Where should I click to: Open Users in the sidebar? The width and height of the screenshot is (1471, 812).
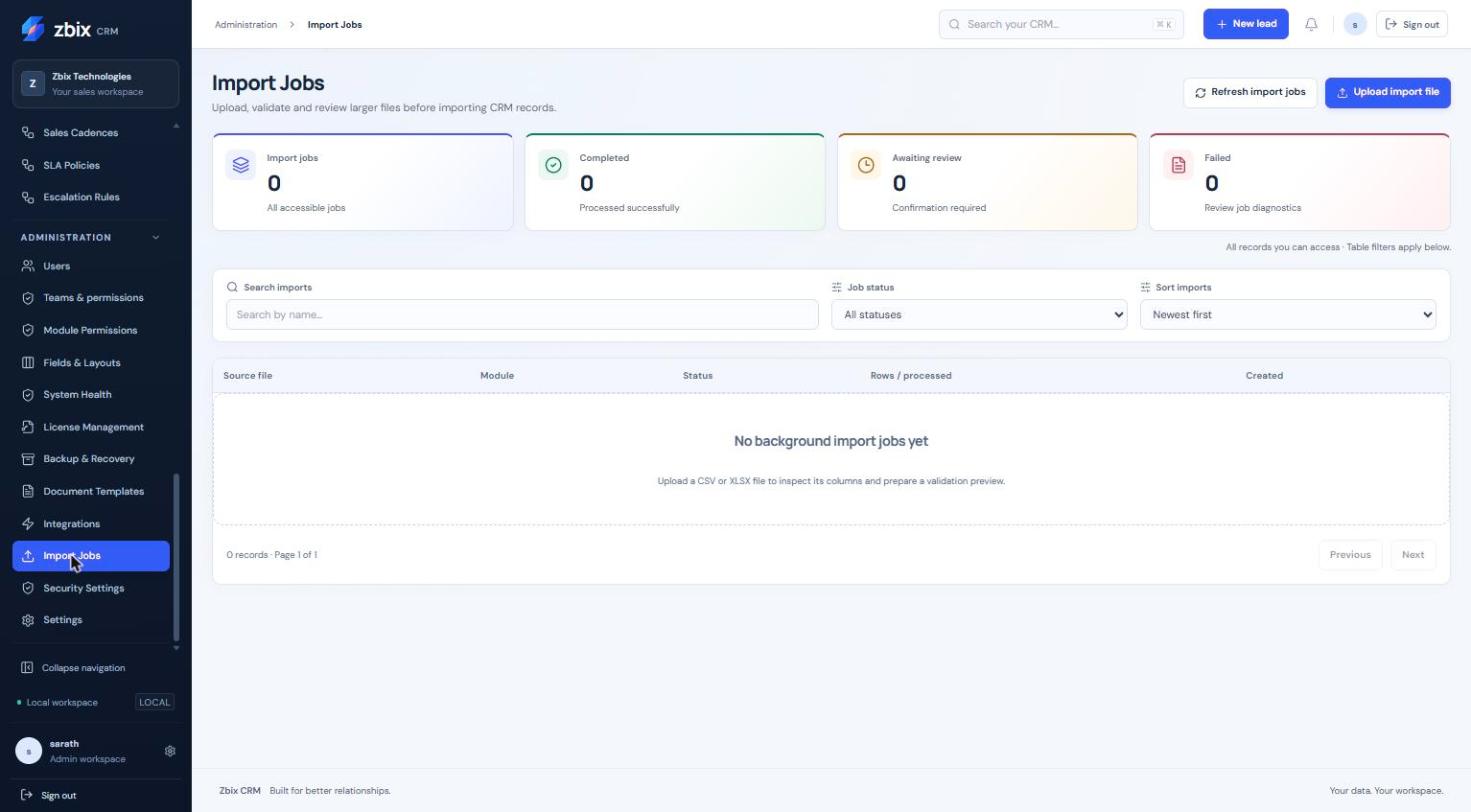click(91, 266)
